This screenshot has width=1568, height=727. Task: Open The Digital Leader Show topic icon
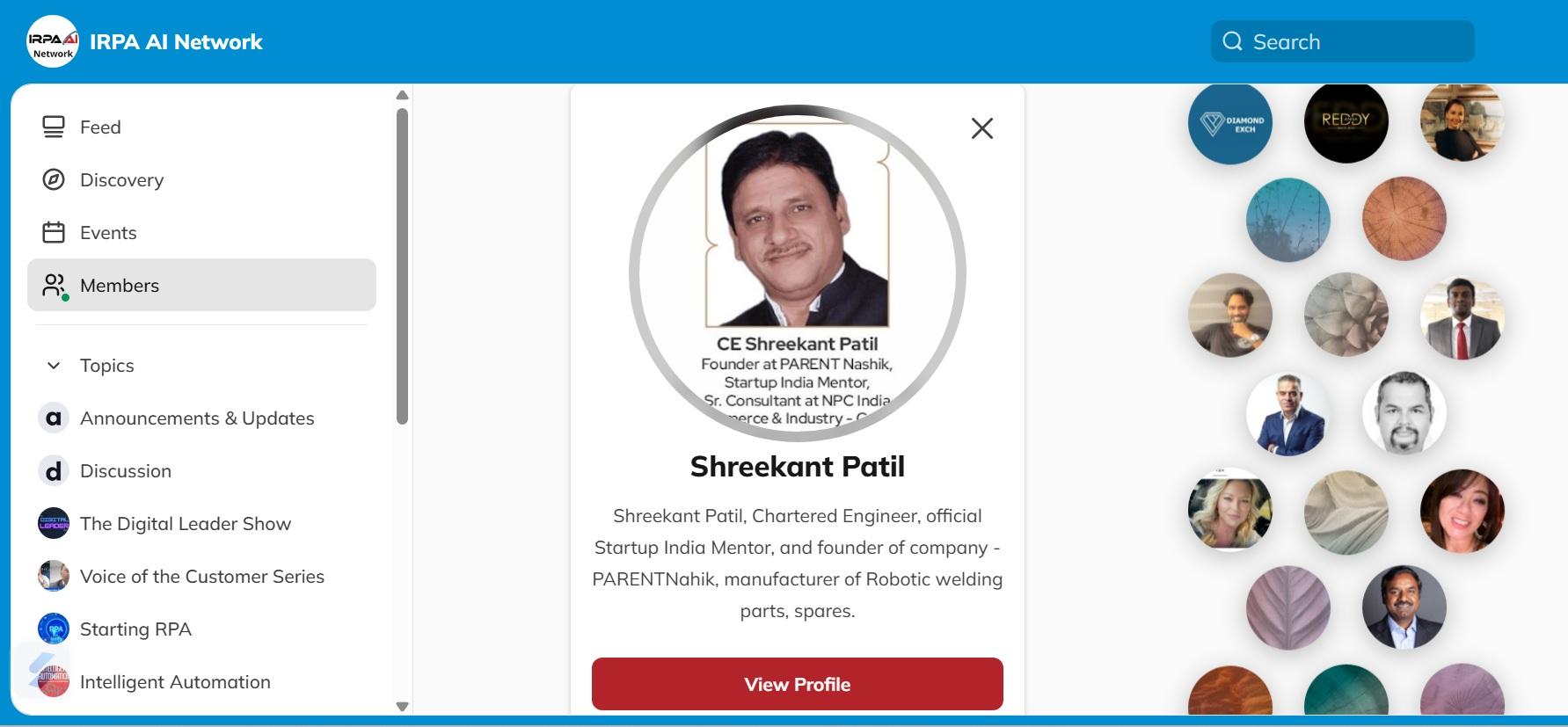point(54,523)
